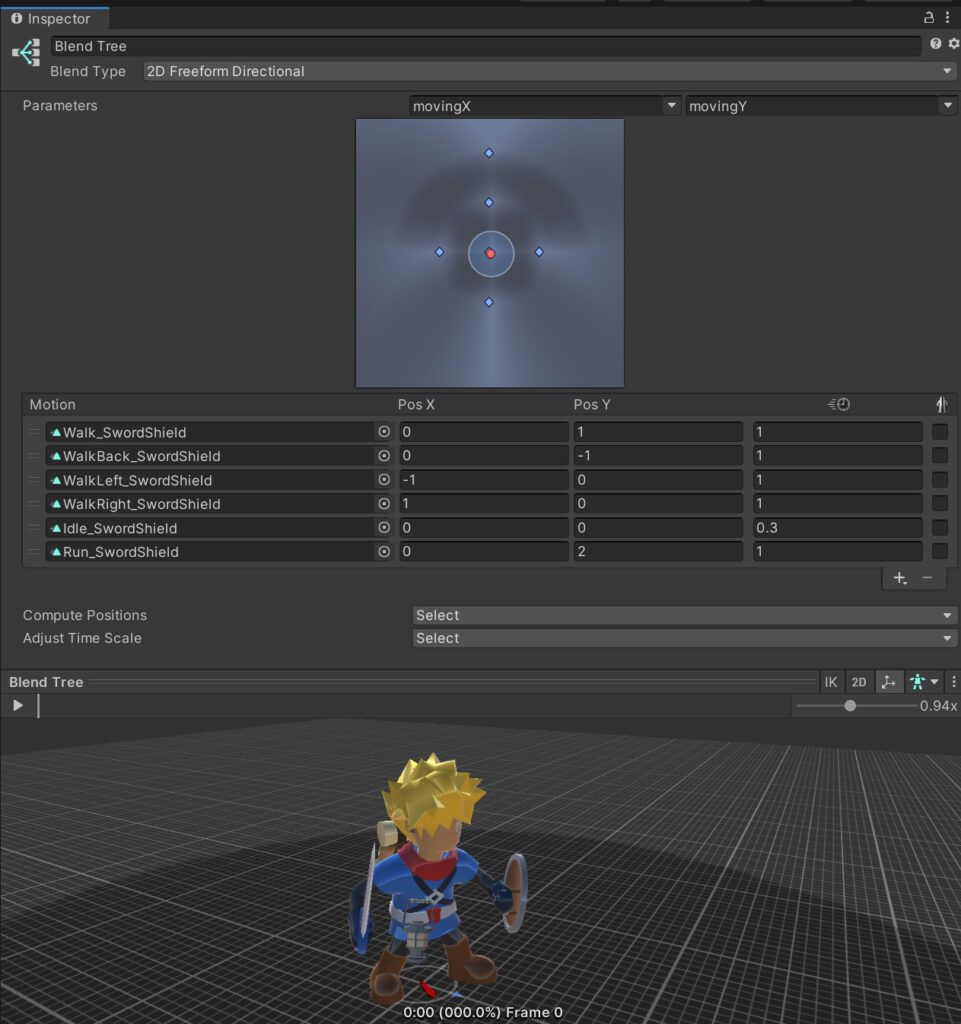The image size is (961, 1024).
Task: Edit Pos Y field of WalkBack_SwordShield
Action: (x=658, y=456)
